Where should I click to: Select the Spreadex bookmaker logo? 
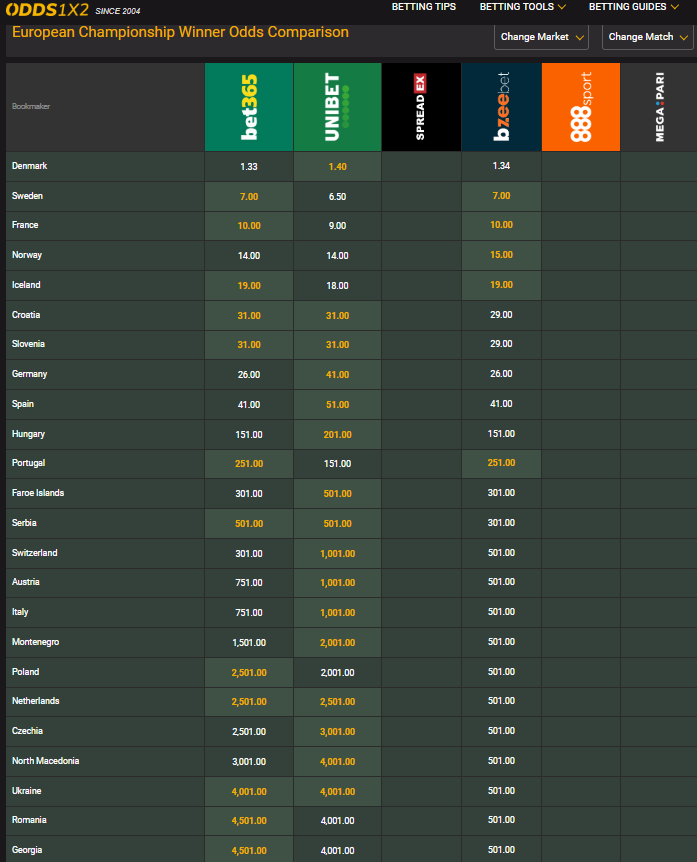tap(421, 107)
